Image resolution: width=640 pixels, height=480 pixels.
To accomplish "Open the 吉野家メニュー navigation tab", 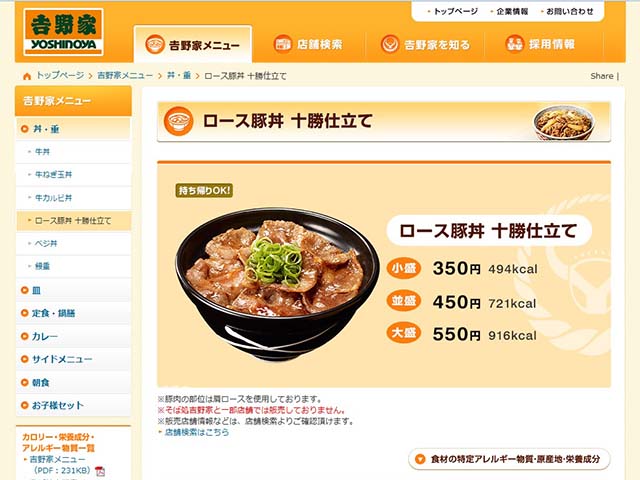I will click(193, 44).
